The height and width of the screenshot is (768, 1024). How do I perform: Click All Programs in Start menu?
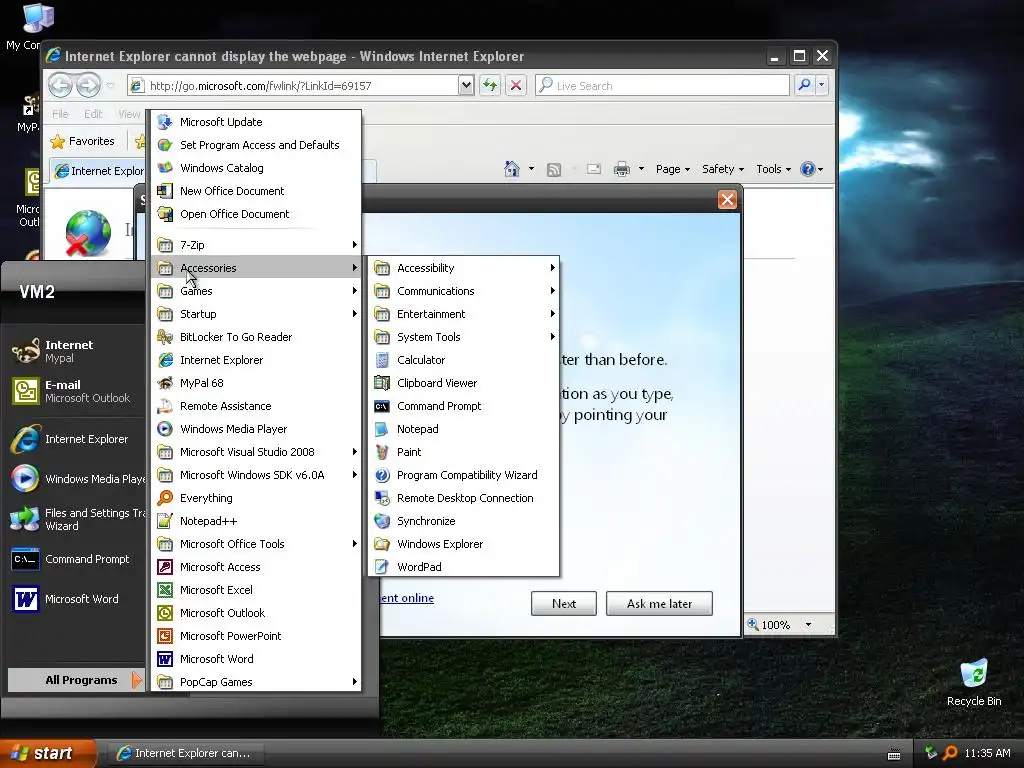(x=76, y=680)
